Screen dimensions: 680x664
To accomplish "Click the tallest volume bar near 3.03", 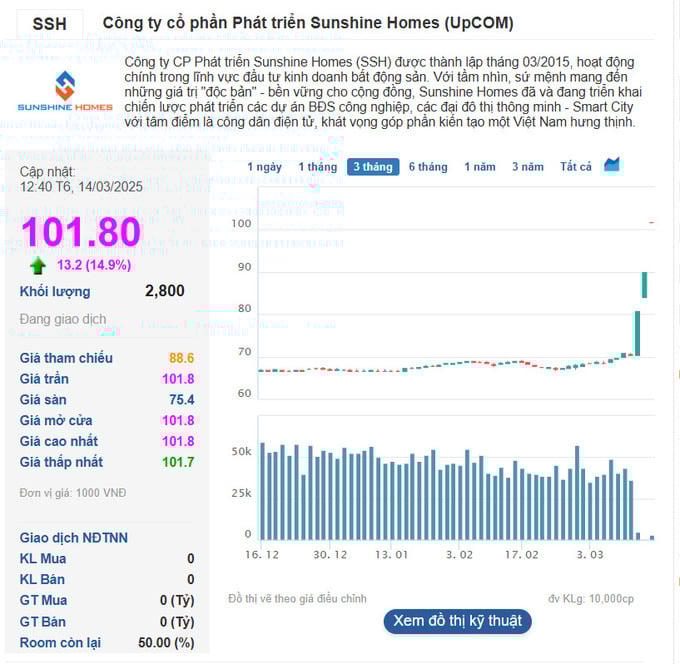I will (576, 492).
